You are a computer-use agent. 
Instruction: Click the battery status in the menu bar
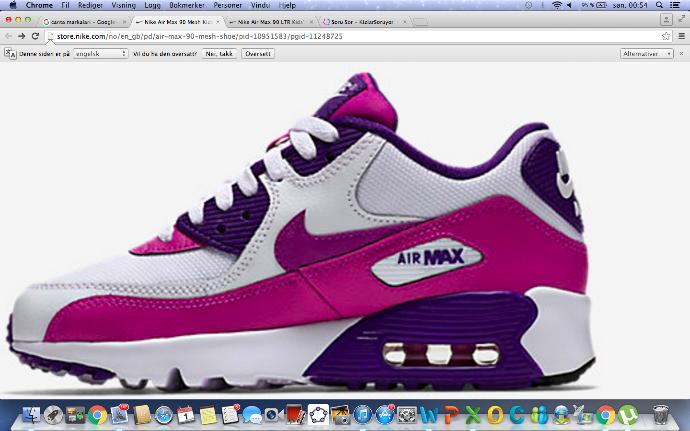[594, 5]
